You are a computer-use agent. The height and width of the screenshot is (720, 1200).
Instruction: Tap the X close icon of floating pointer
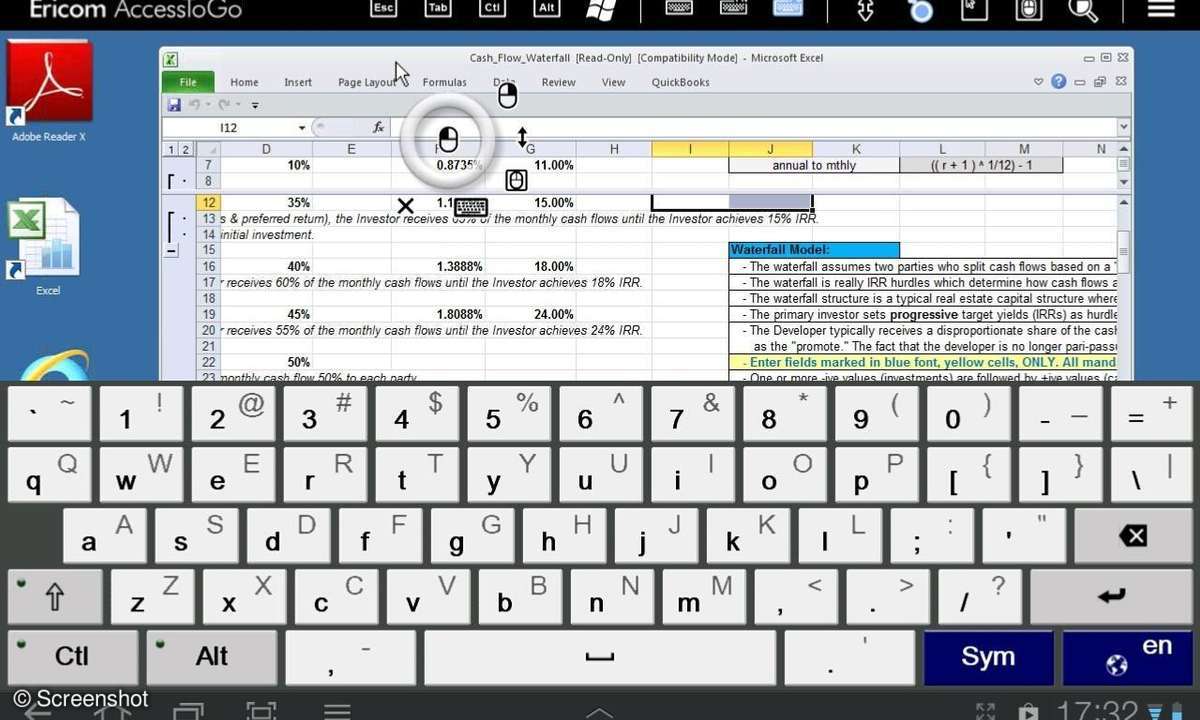(405, 206)
